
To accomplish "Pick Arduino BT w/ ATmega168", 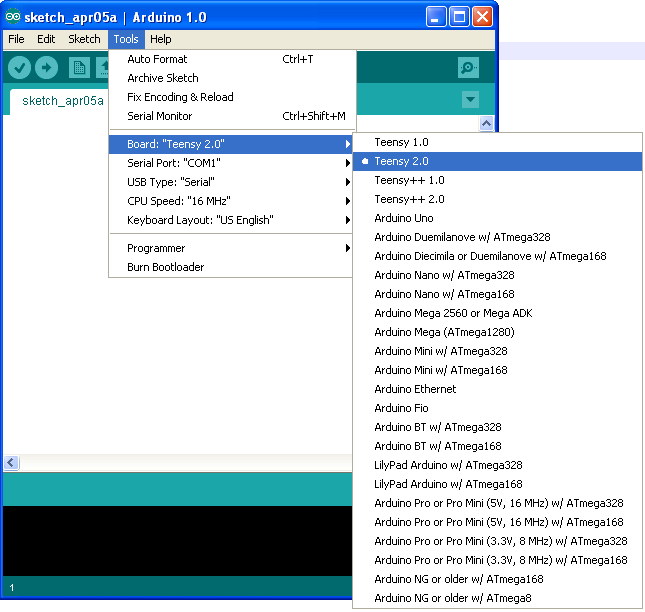I will pos(497,446).
